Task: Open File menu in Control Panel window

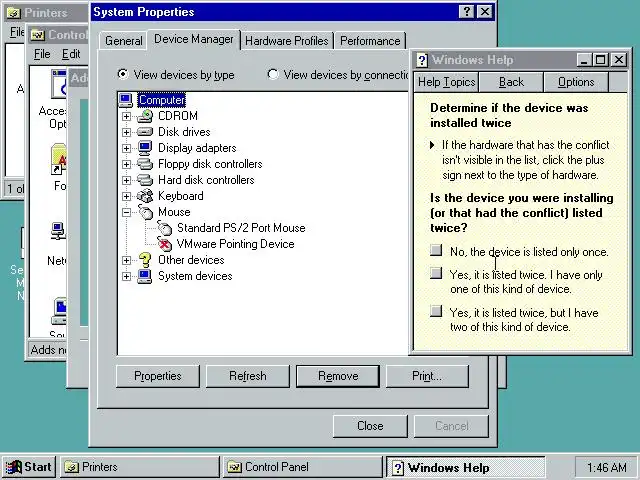Action: tap(42, 54)
